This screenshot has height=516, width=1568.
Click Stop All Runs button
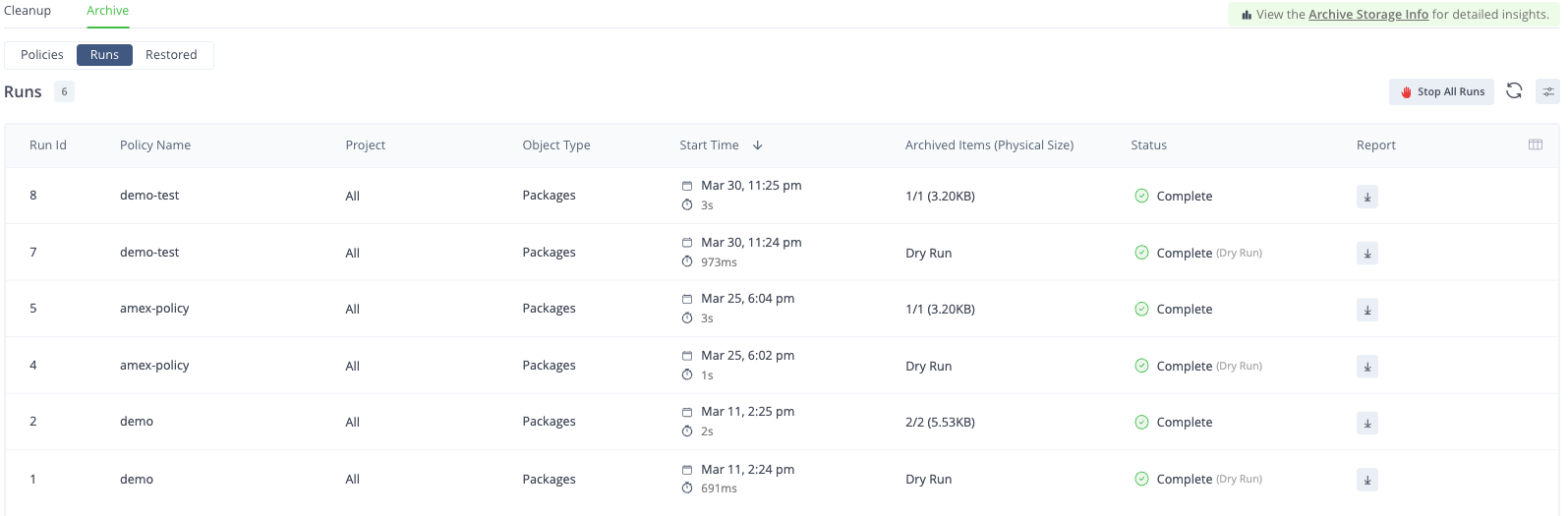(1441, 91)
